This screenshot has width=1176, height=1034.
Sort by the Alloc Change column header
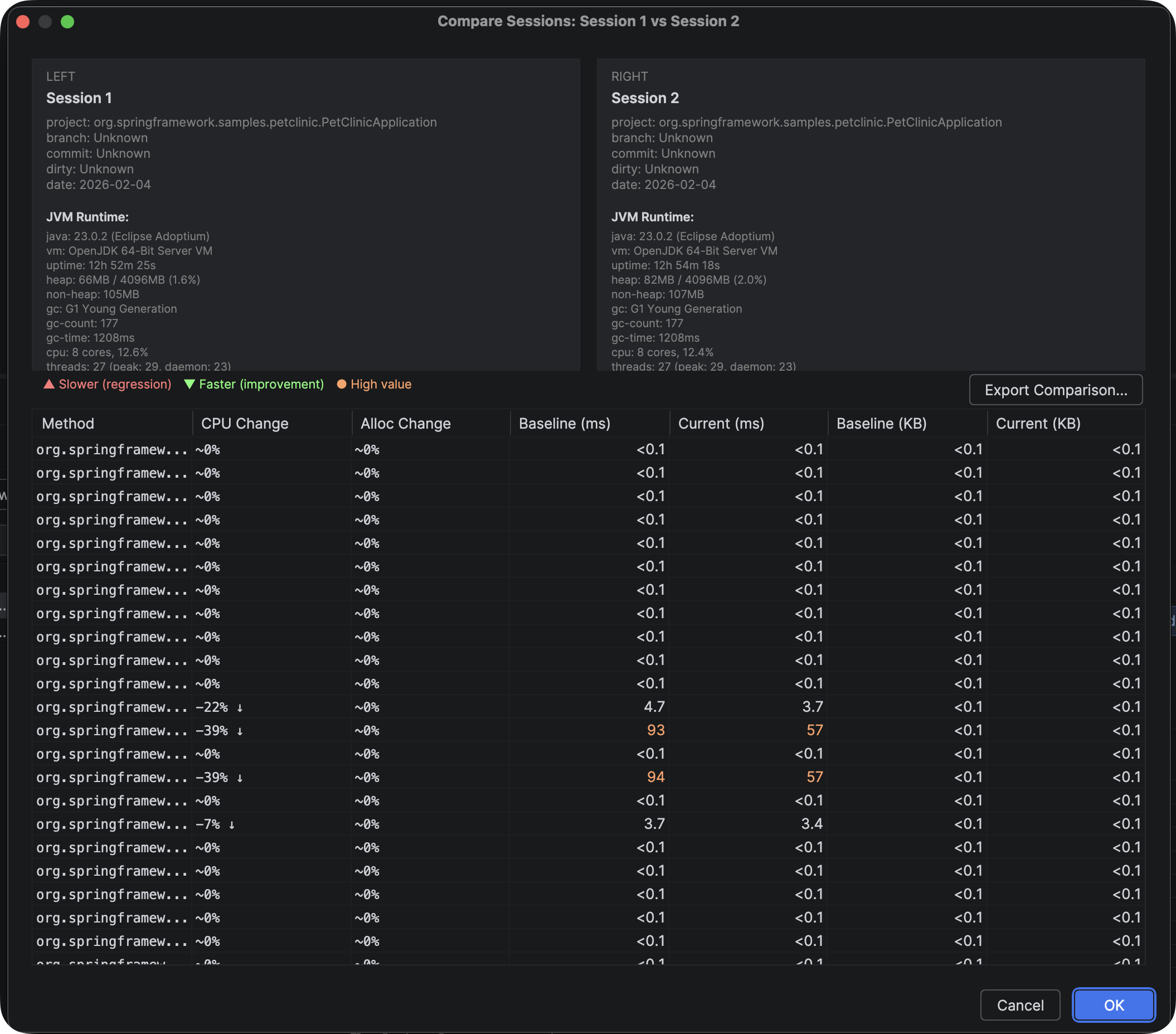[405, 423]
